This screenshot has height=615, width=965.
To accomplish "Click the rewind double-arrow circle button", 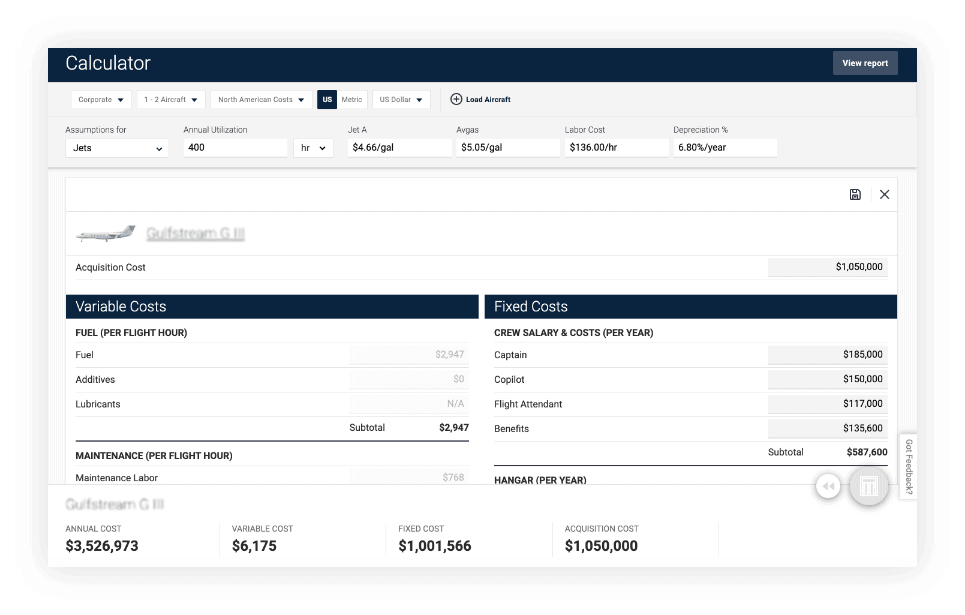I will point(828,486).
